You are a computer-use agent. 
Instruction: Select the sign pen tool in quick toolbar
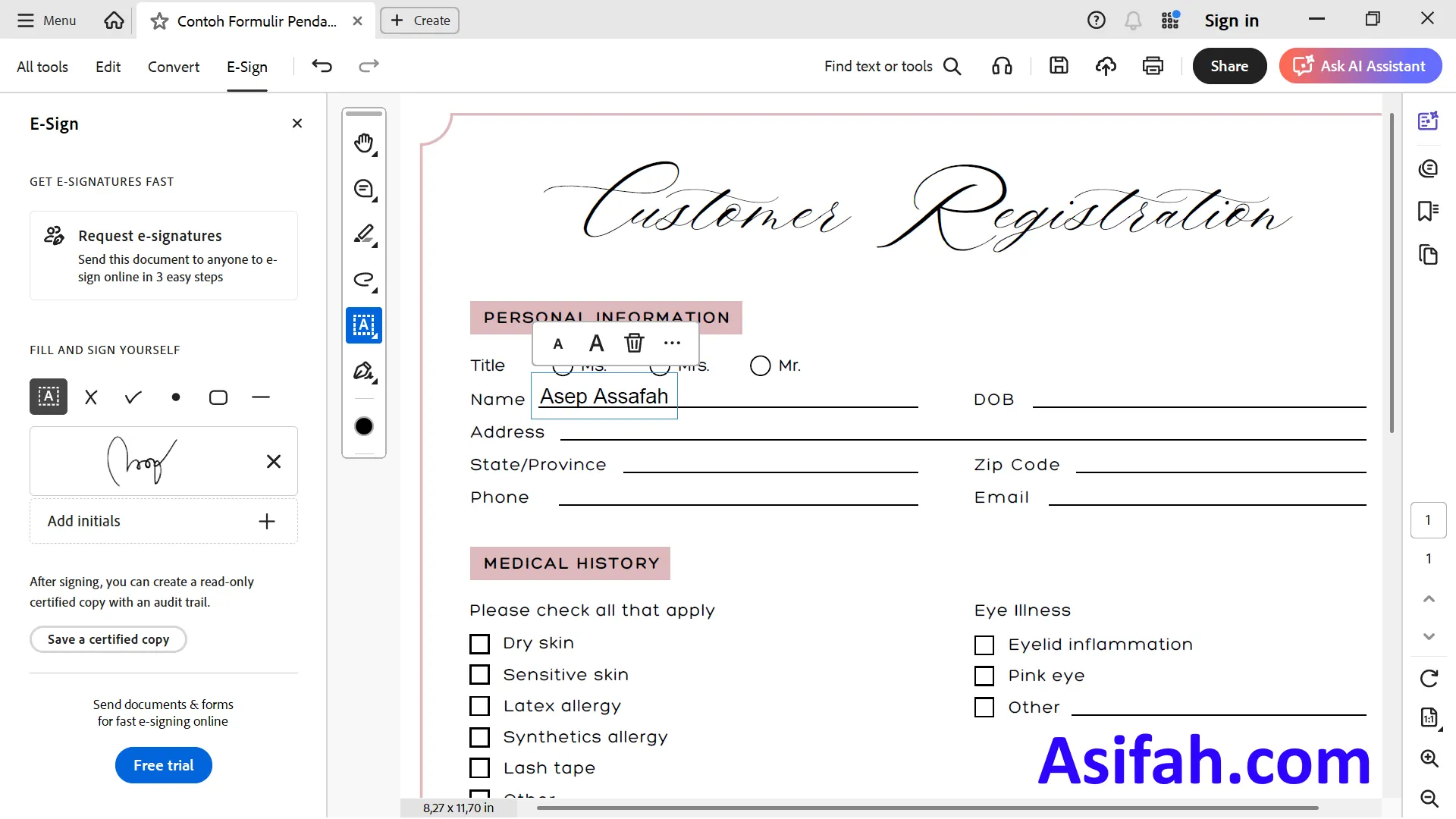(364, 371)
